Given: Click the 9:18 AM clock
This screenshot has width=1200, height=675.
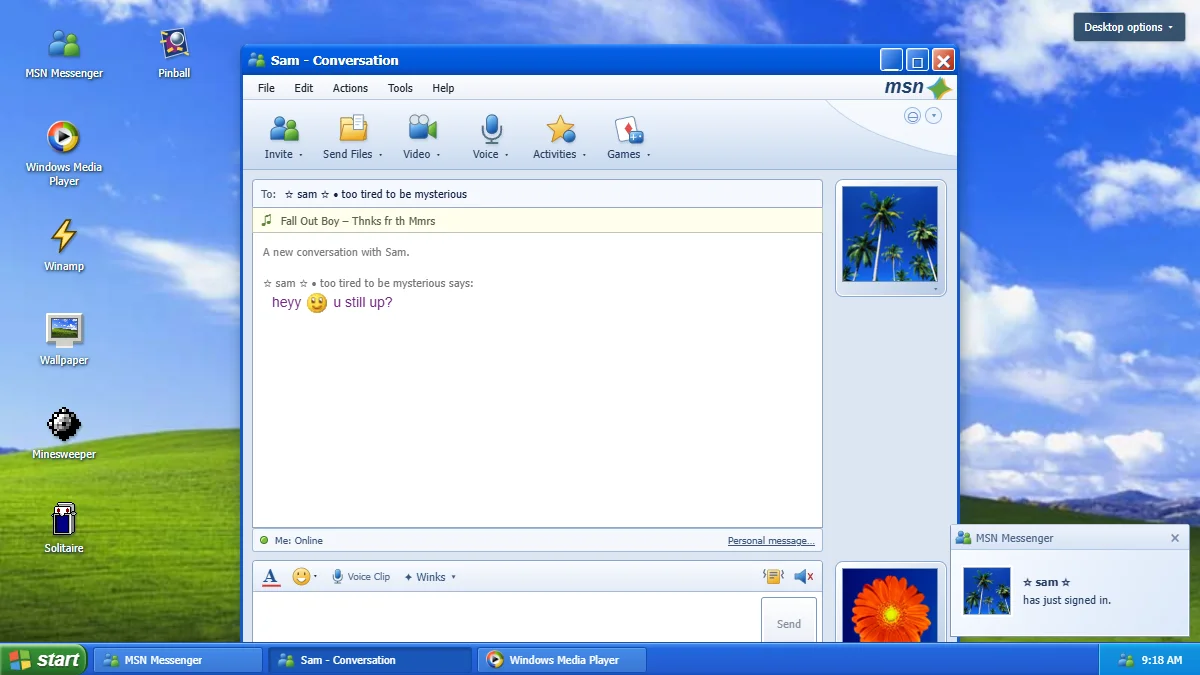Looking at the screenshot, I should coord(1162,660).
